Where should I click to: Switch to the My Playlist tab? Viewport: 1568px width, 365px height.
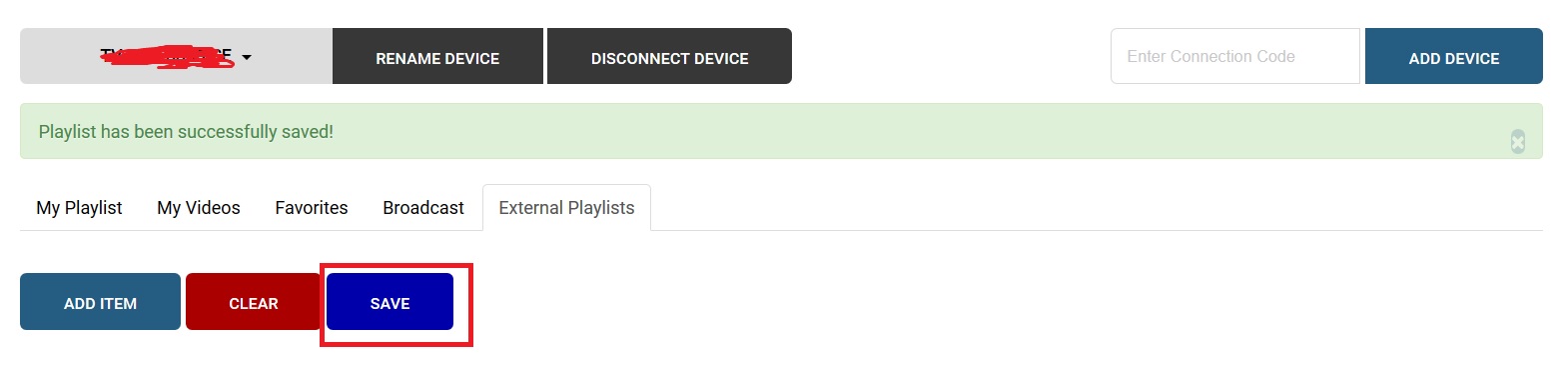79,207
